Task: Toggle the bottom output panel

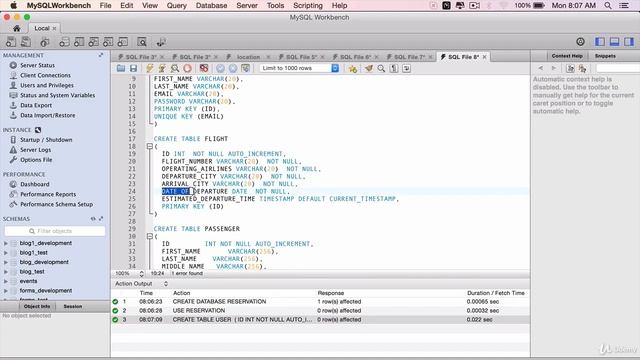Action: pyautogui.click(x=614, y=41)
